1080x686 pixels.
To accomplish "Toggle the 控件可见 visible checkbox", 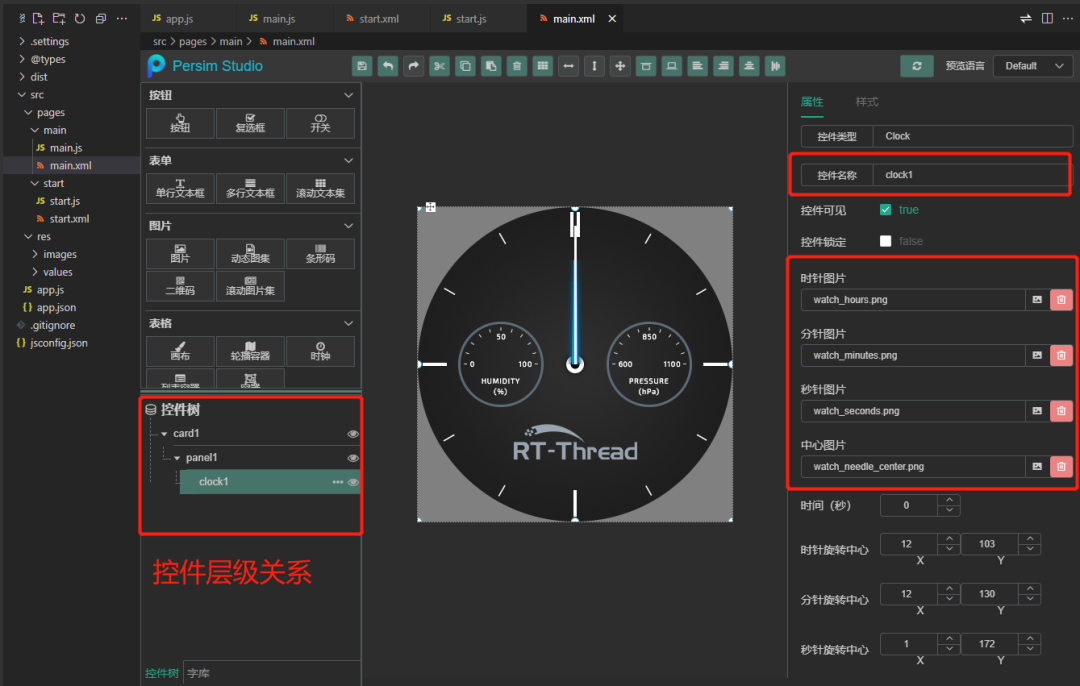I will [885, 210].
